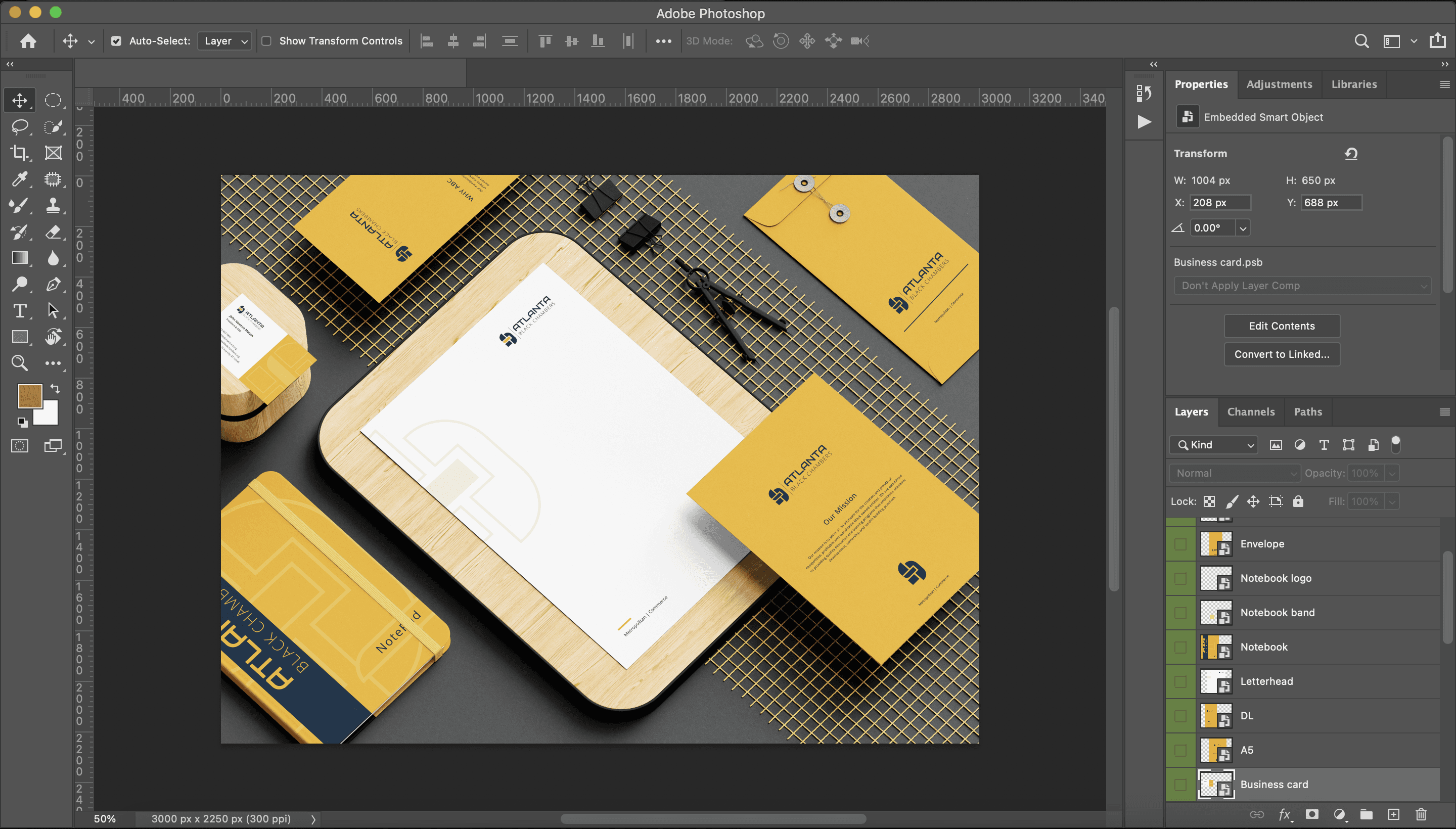Choose the Path Selection tool
1456x829 pixels.
coord(53,310)
